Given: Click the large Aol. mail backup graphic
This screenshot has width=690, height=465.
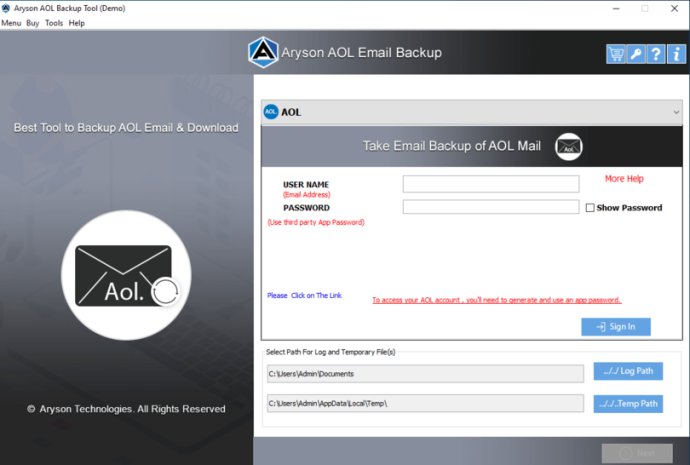Looking at the screenshot, I should (x=126, y=275).
